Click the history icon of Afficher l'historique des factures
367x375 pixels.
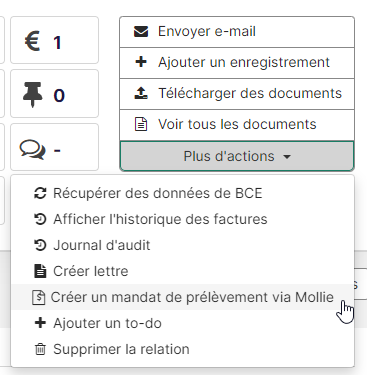[x=40, y=219]
